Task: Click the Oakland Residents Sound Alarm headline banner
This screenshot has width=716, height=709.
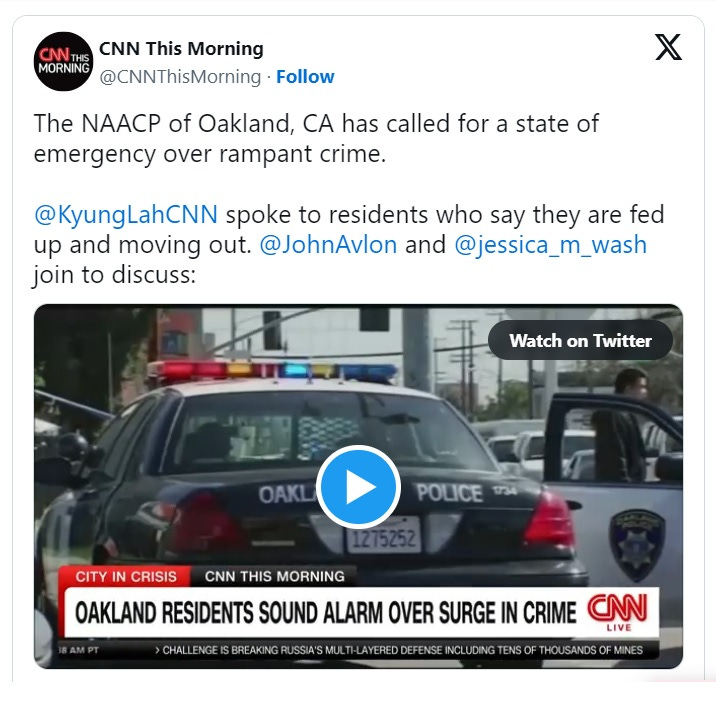Action: click(361, 613)
